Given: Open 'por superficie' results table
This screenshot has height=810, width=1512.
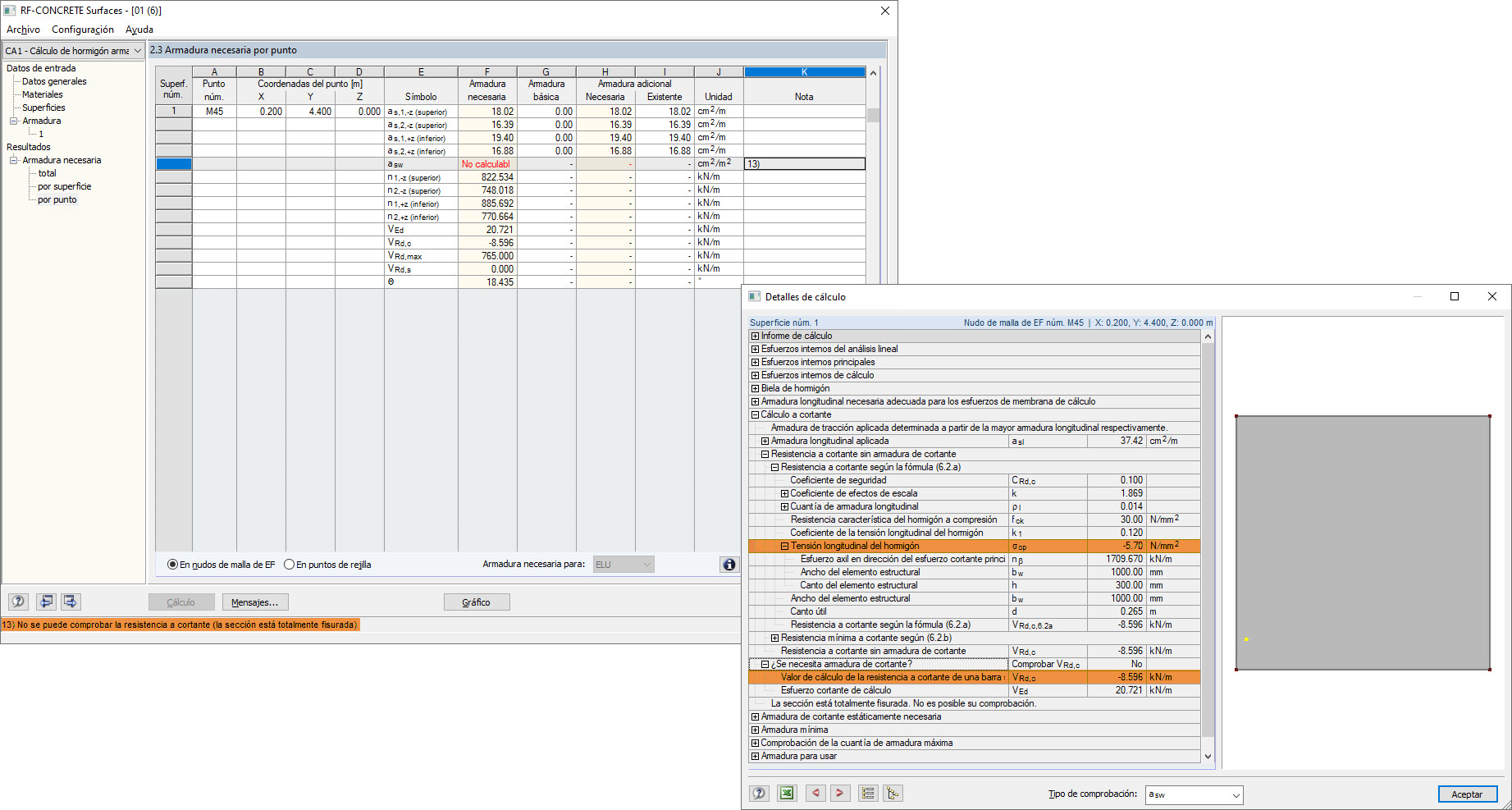Looking at the screenshot, I should tap(65, 186).
